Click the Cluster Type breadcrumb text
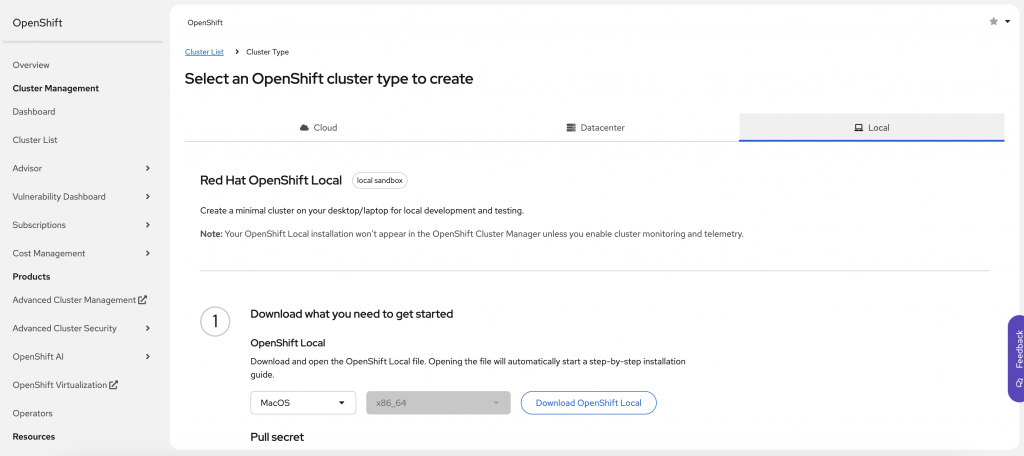This screenshot has height=456, width=1024. (x=267, y=52)
